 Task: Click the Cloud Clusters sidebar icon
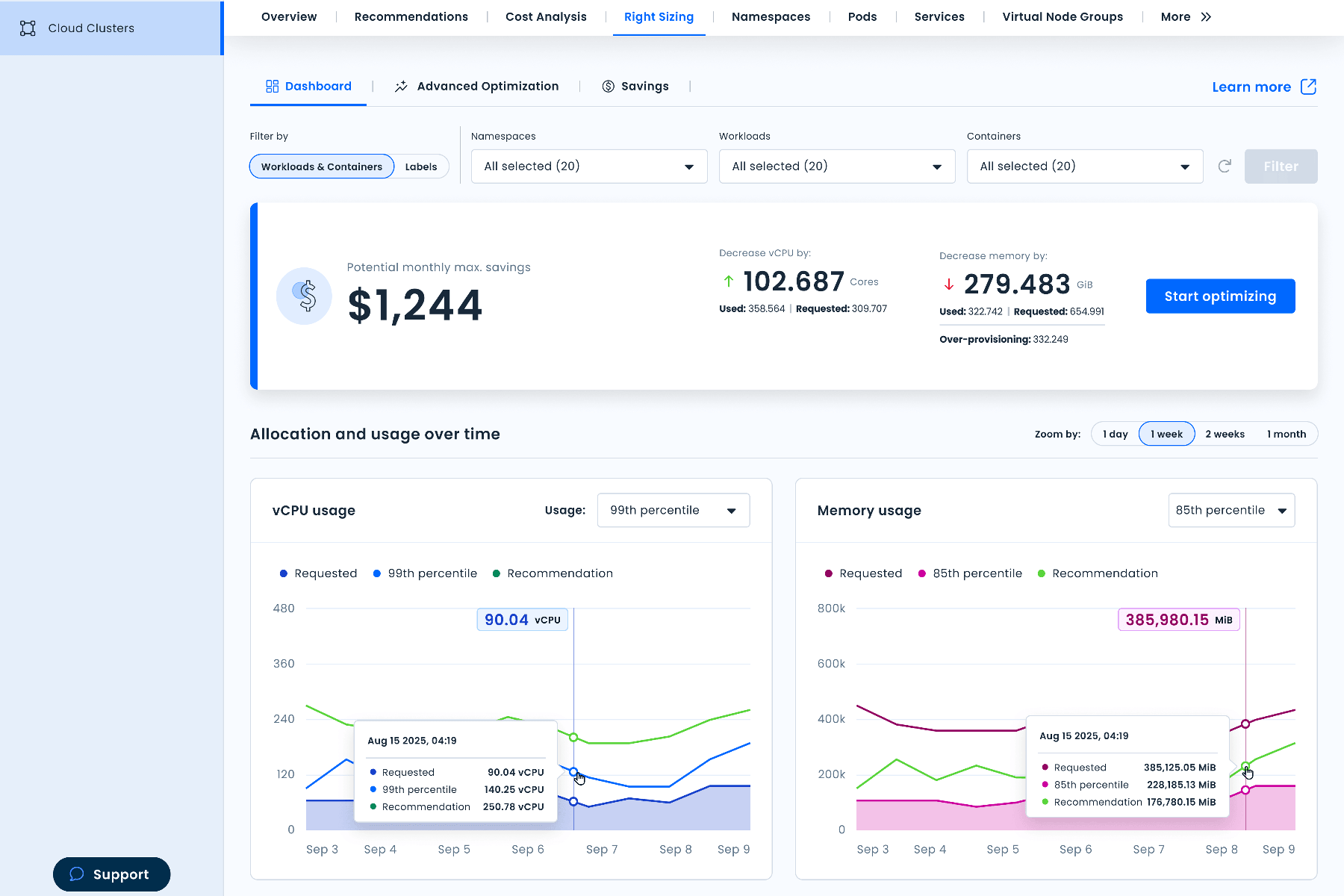tap(28, 28)
